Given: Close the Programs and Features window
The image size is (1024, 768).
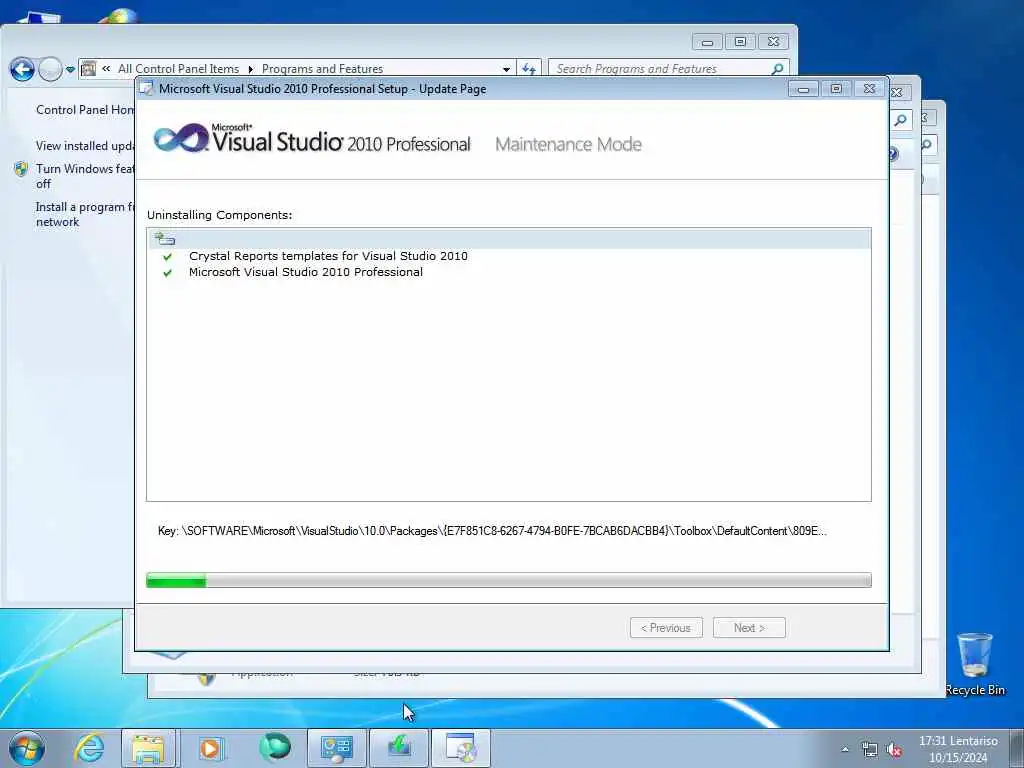Looking at the screenshot, I should pos(773,42).
